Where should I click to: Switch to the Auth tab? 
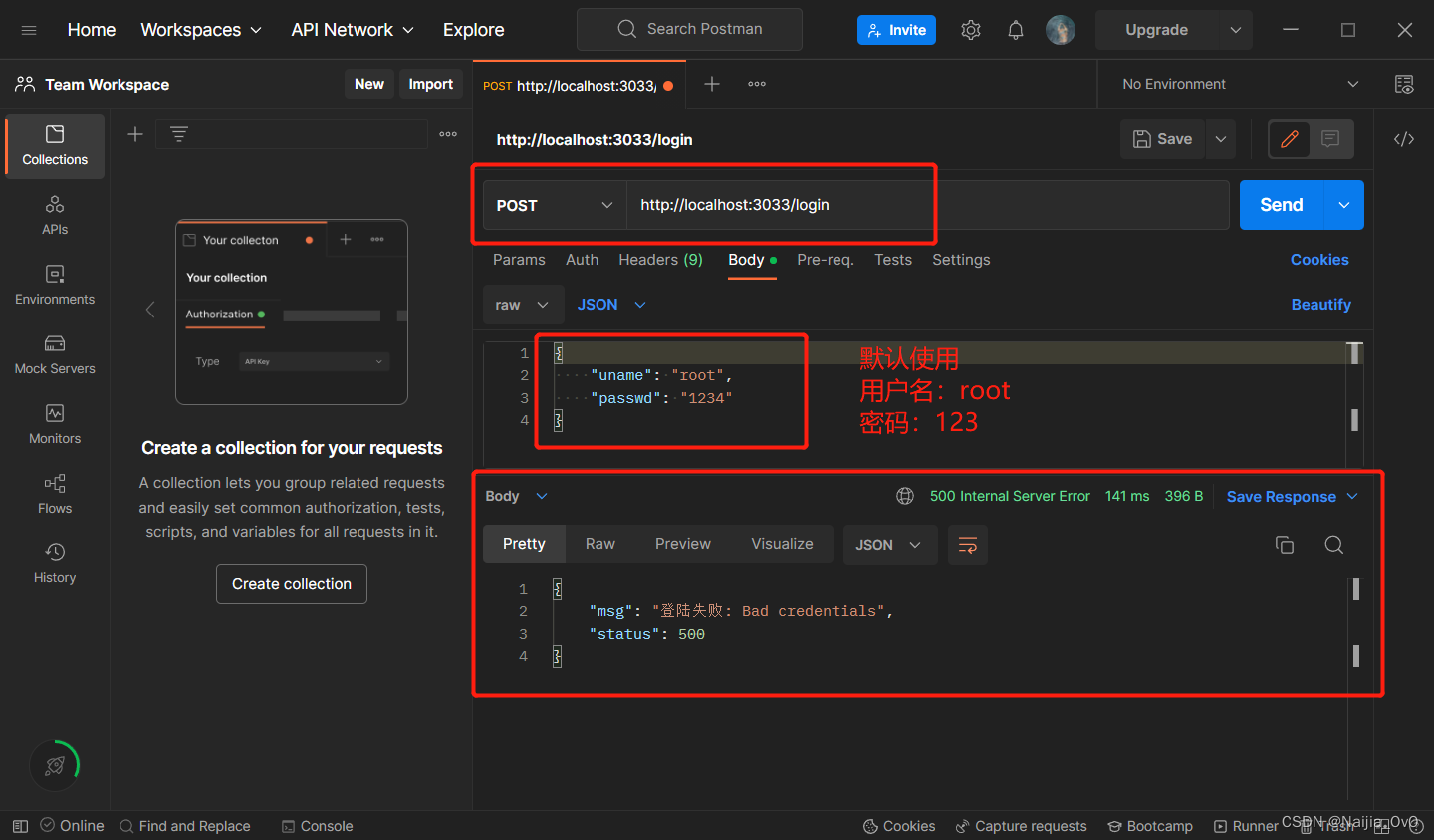[582, 260]
